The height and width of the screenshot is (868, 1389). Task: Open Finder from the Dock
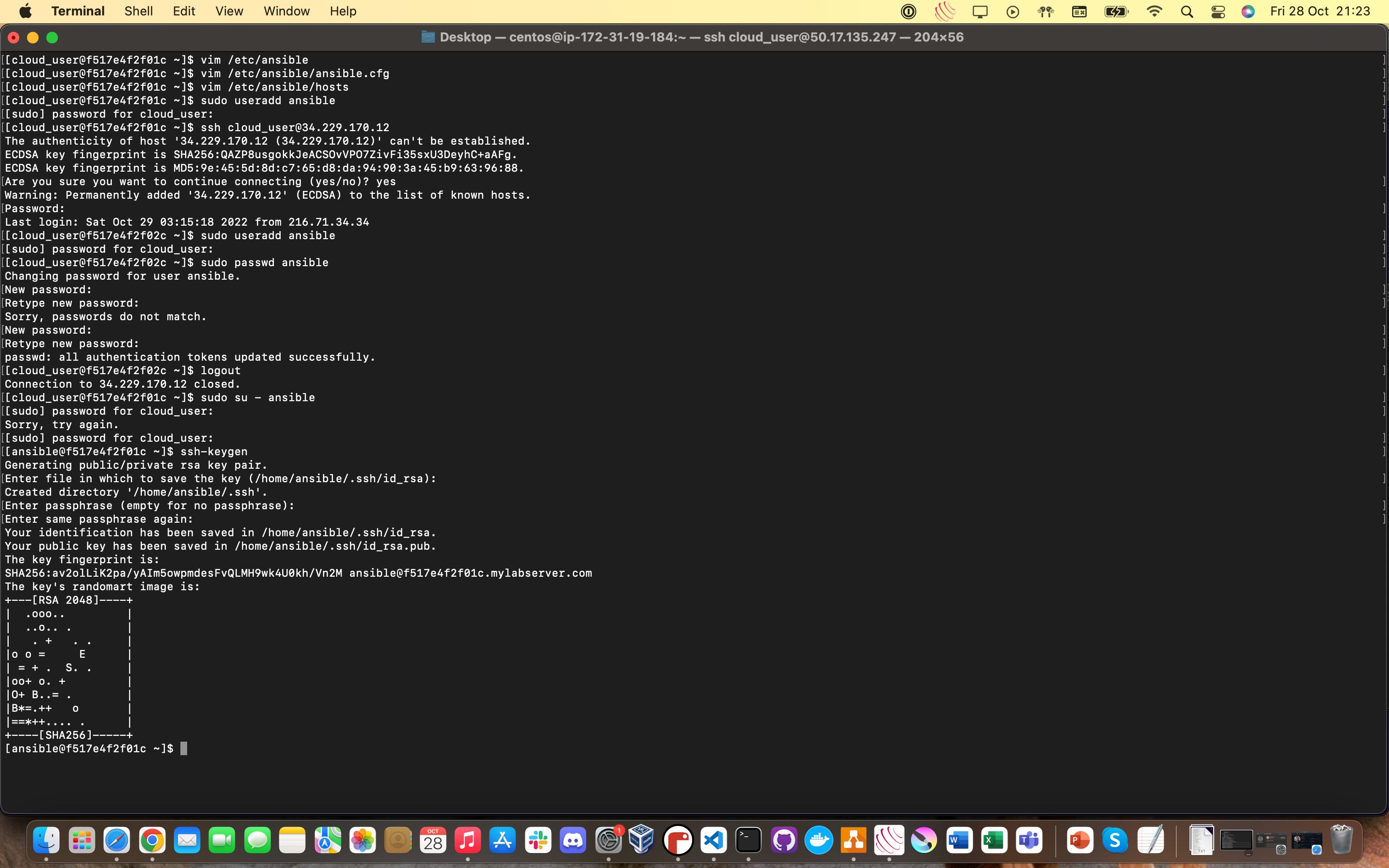pos(46,841)
